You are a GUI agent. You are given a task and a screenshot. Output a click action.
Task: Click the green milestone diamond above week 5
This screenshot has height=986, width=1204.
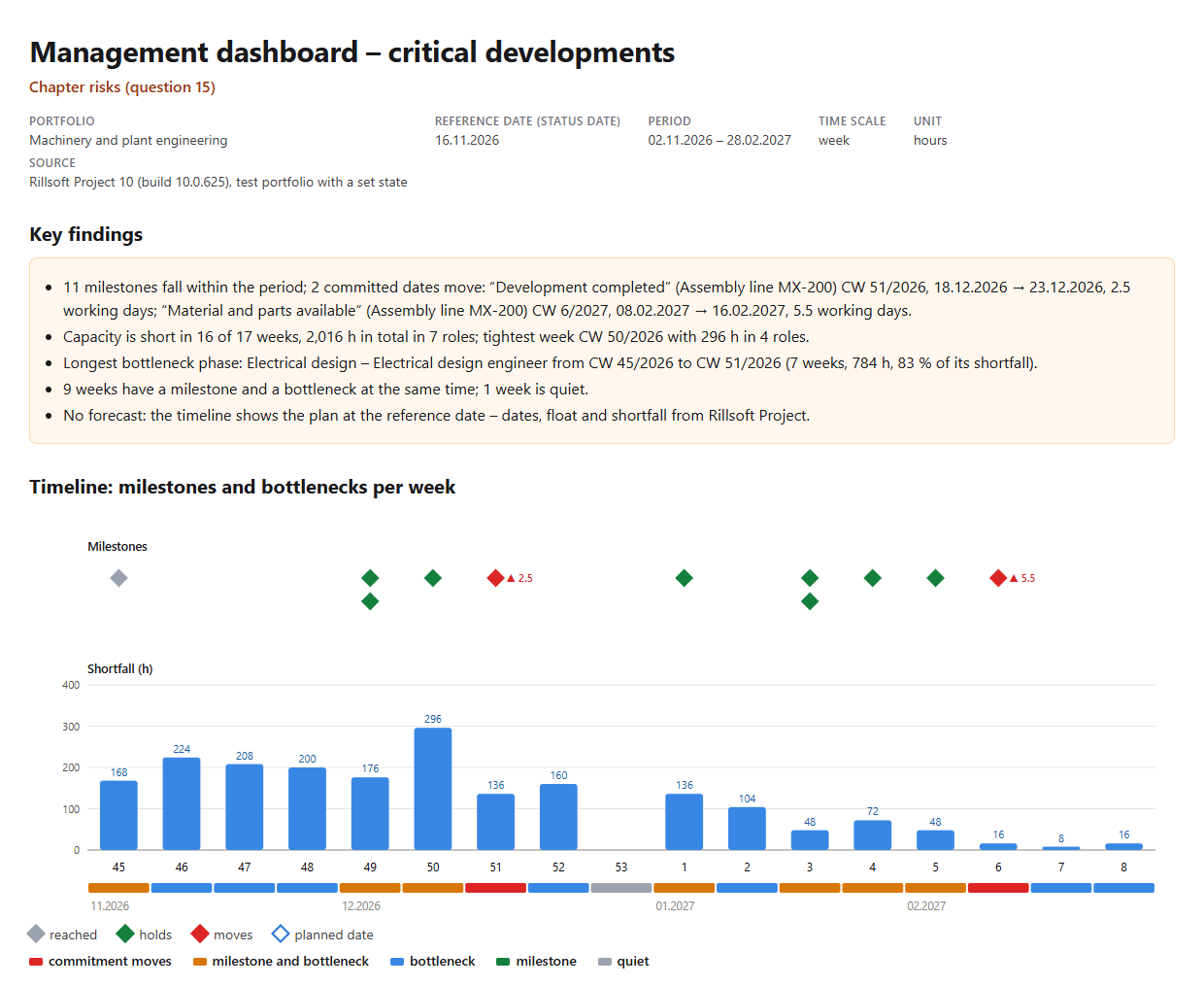point(935,578)
